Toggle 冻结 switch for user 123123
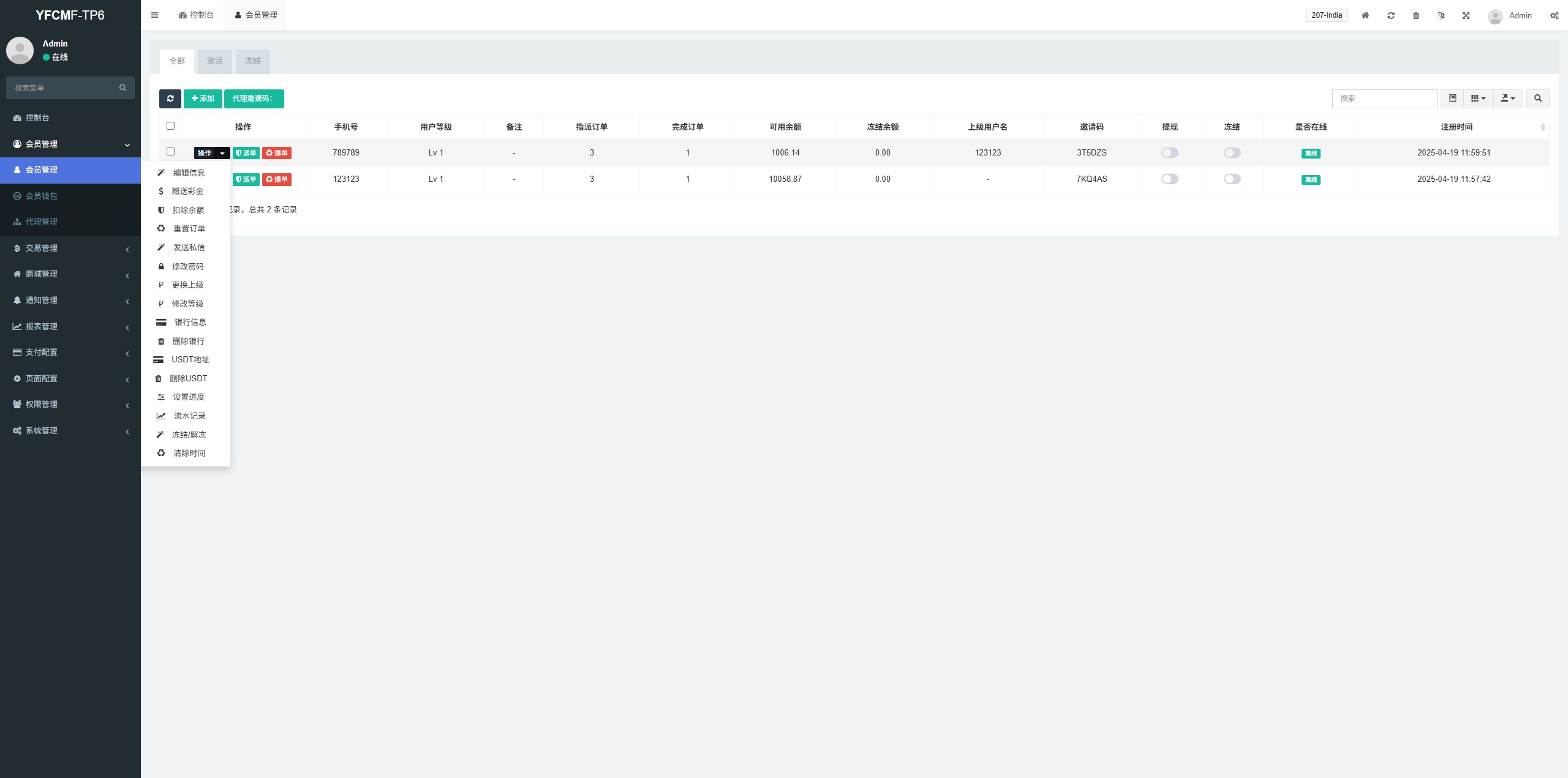Viewport: 1568px width, 778px height. (1232, 179)
